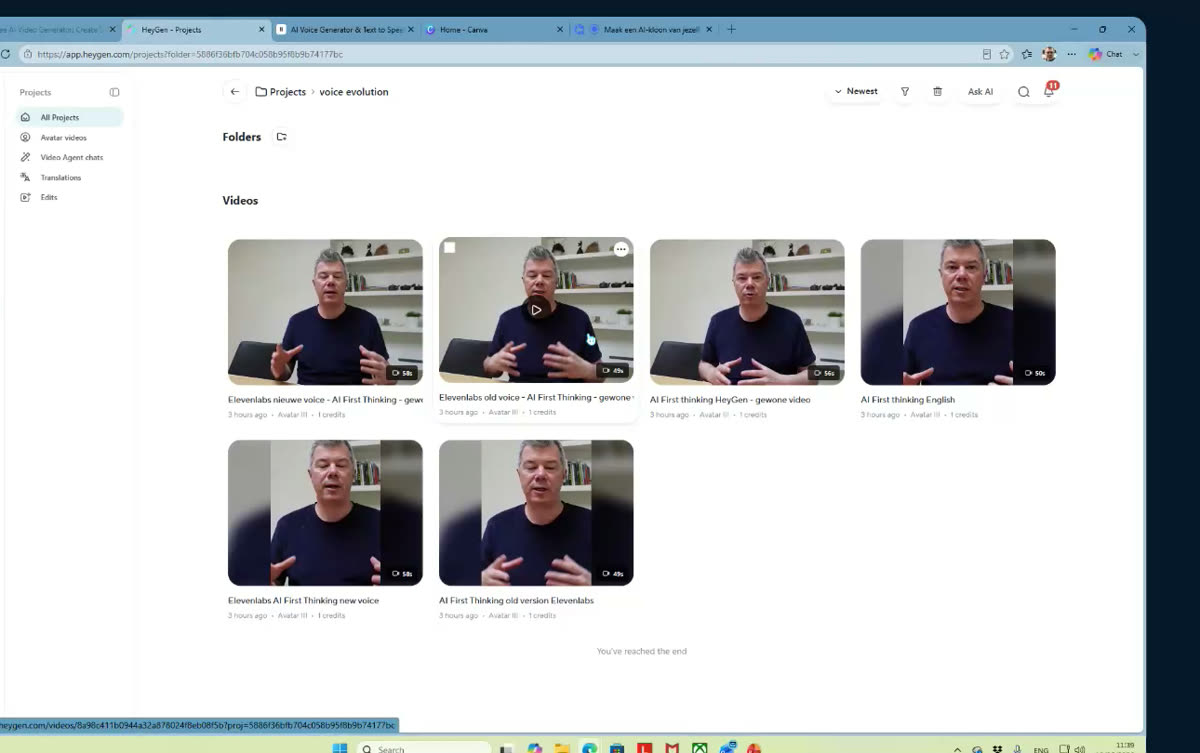Open the filter funnel icon
This screenshot has height=753, width=1200.
coord(905,91)
